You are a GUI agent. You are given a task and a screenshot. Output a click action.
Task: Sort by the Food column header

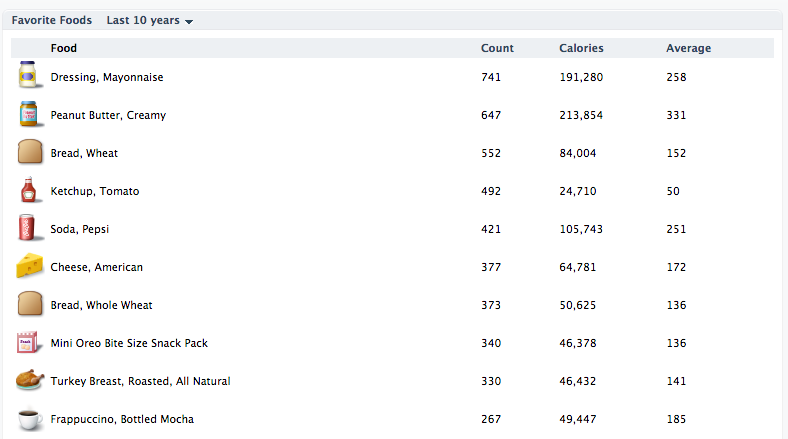pyautogui.click(x=64, y=48)
